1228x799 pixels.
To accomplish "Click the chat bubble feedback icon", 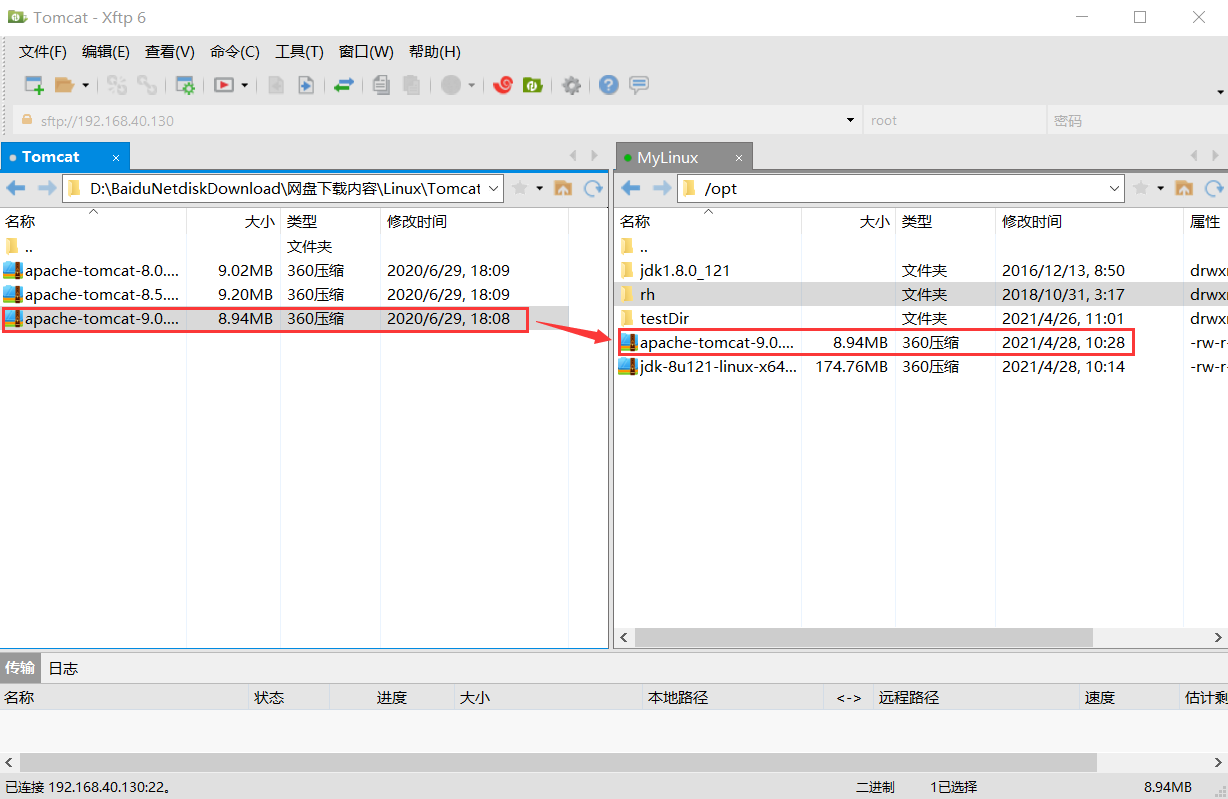I will click(639, 85).
